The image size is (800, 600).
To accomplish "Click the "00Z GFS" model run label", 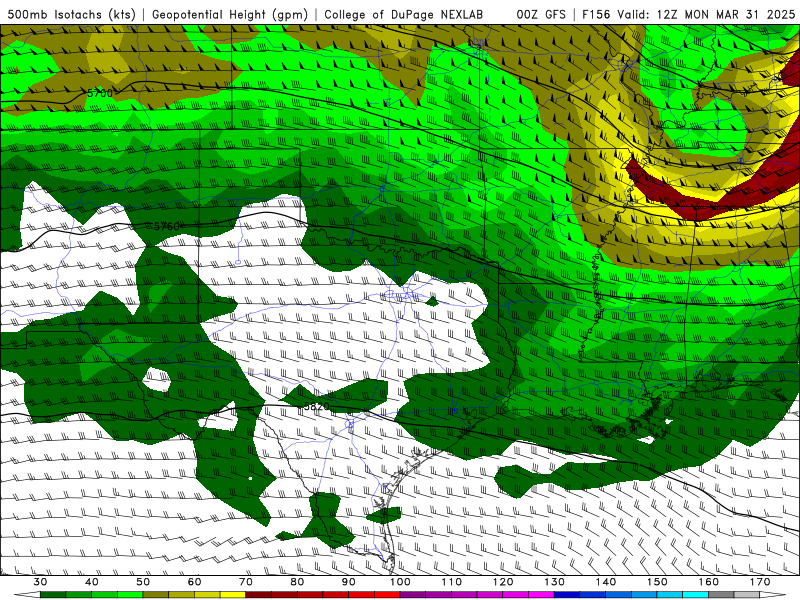I will coord(541,14).
